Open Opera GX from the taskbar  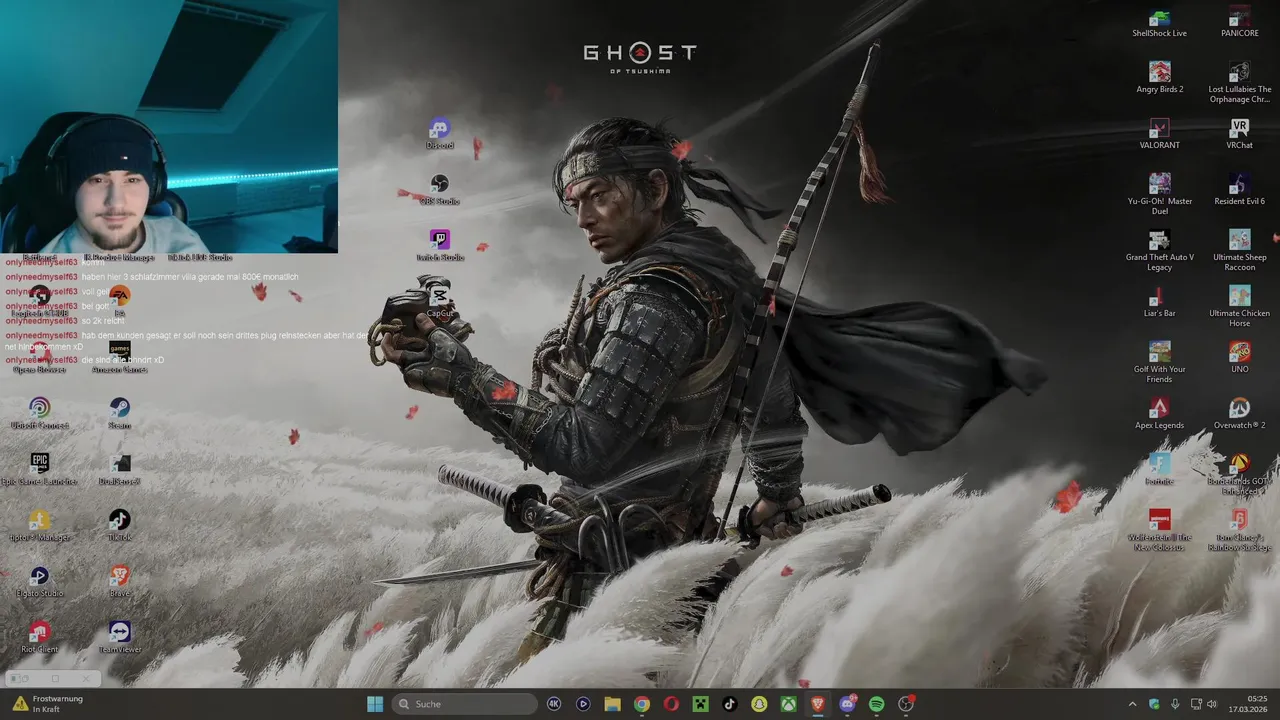coord(671,704)
